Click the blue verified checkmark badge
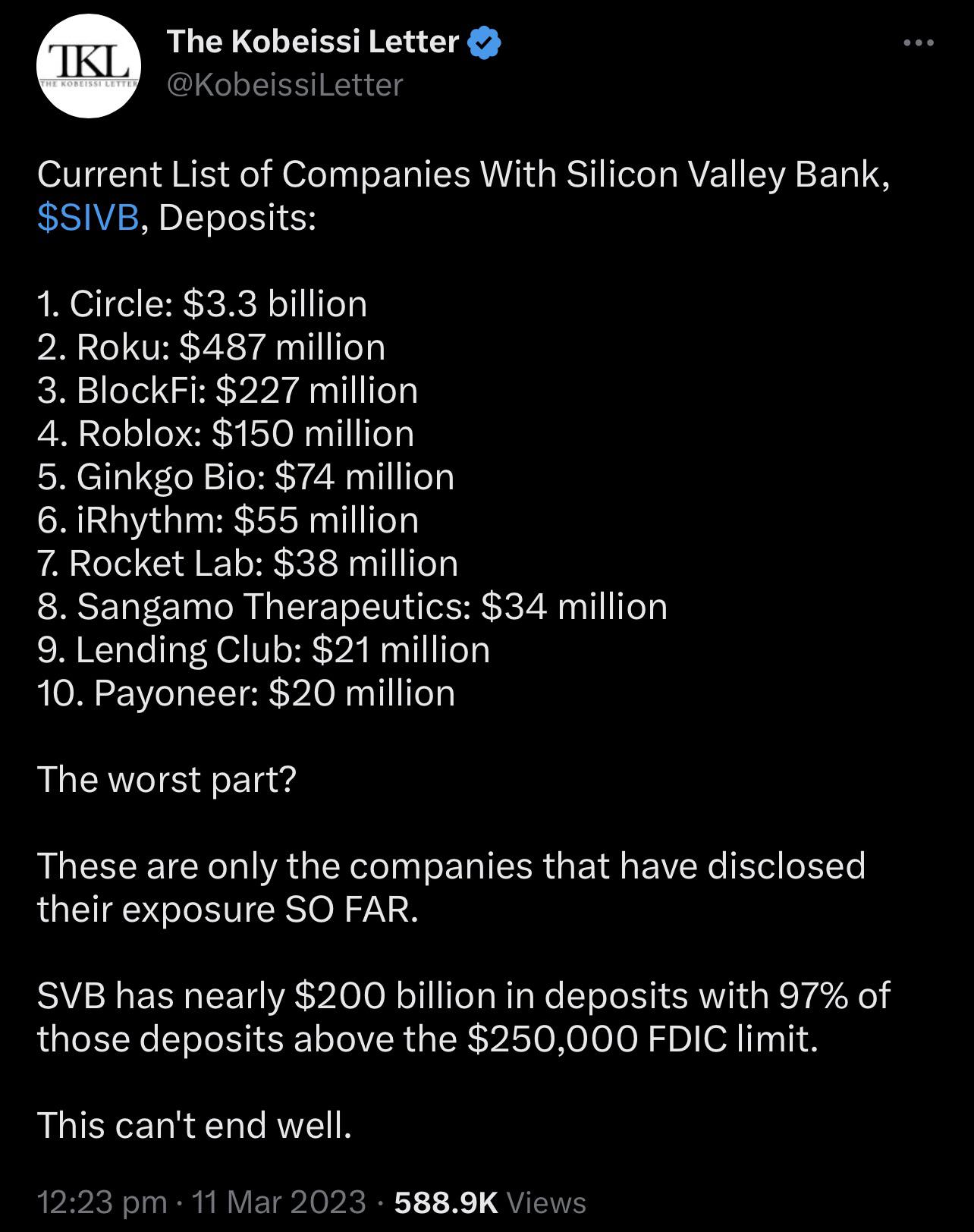 tap(485, 42)
